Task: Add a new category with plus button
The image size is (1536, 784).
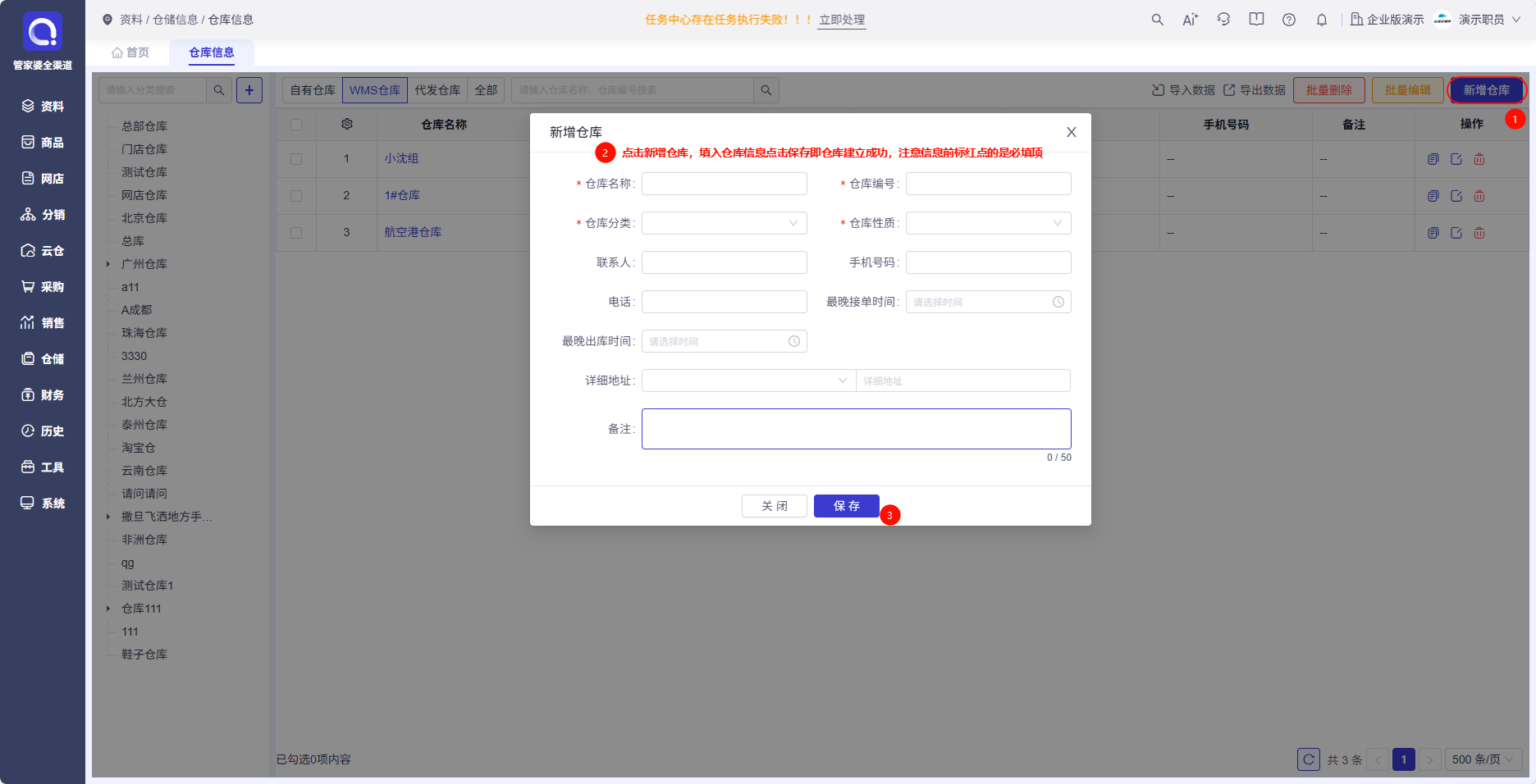Action: (249, 90)
